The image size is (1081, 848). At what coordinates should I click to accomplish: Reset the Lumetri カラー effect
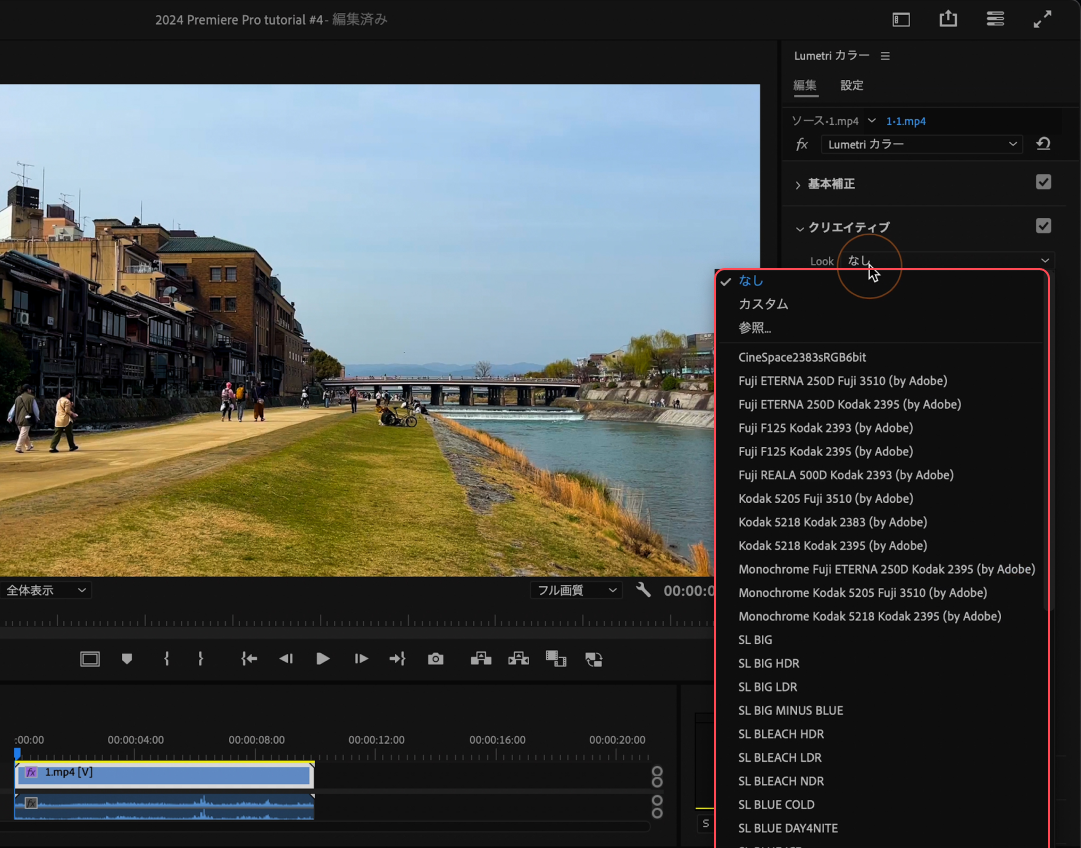click(1043, 144)
